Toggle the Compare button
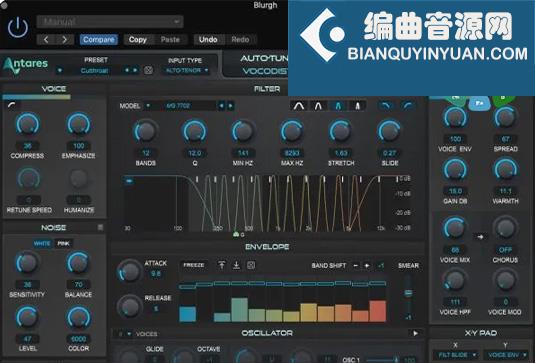The image size is (535, 363). tap(99, 40)
